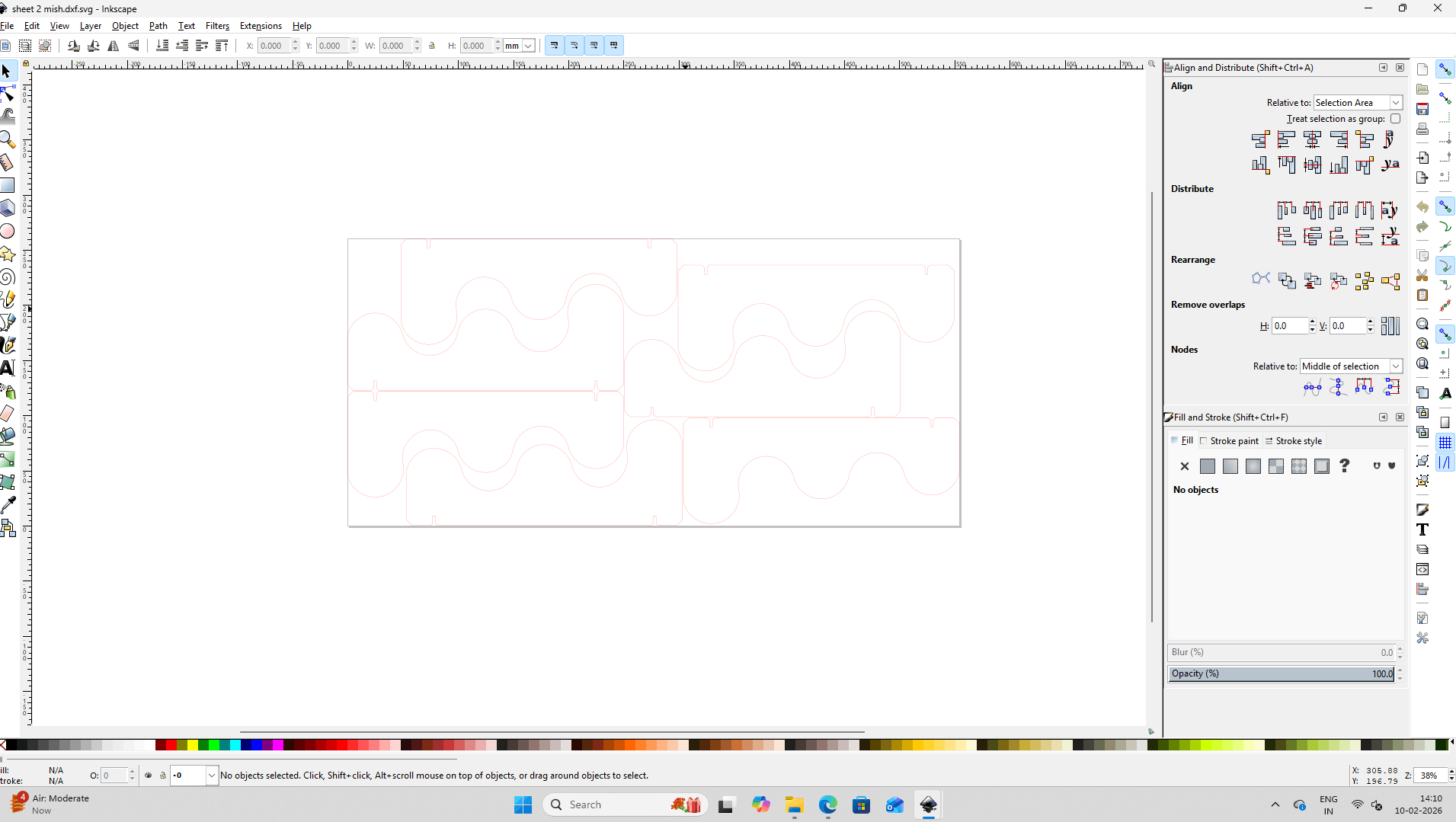Image resolution: width=1456 pixels, height=822 pixels.
Task: Select the Node edit tool
Action: 7,94
